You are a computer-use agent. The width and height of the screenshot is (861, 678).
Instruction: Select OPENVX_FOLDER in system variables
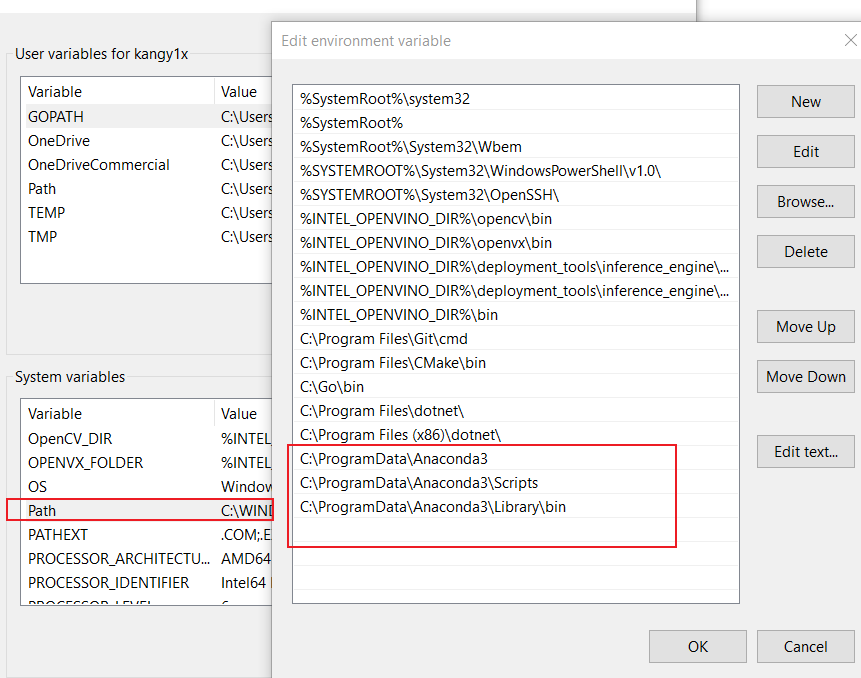click(147, 463)
